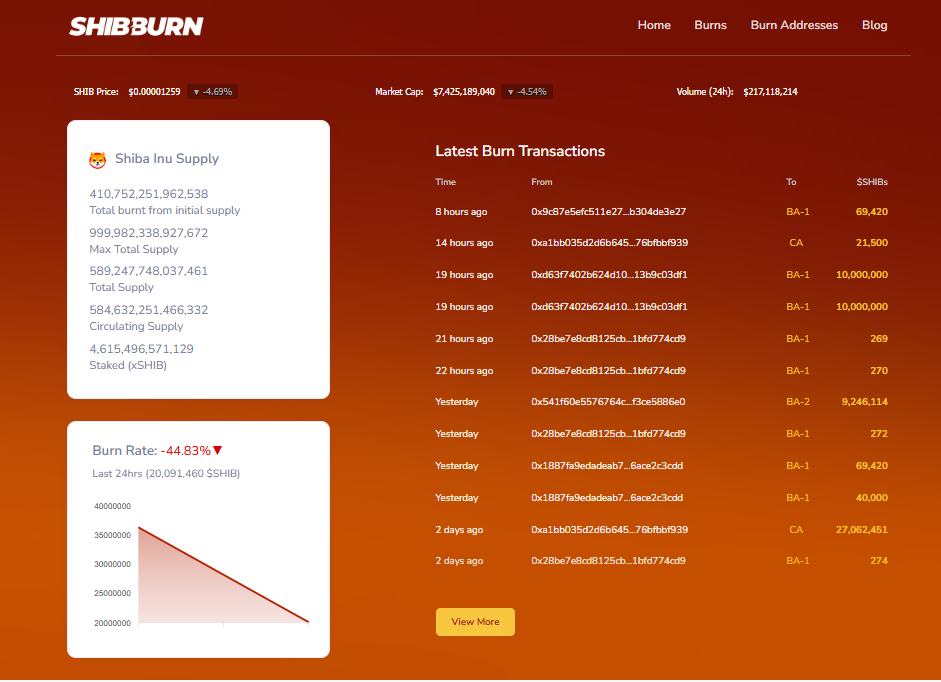This screenshot has height=682, width=941.
Task: Open sender address 0x9c87e5efc511e27...b304de3e27
Action: click(609, 212)
